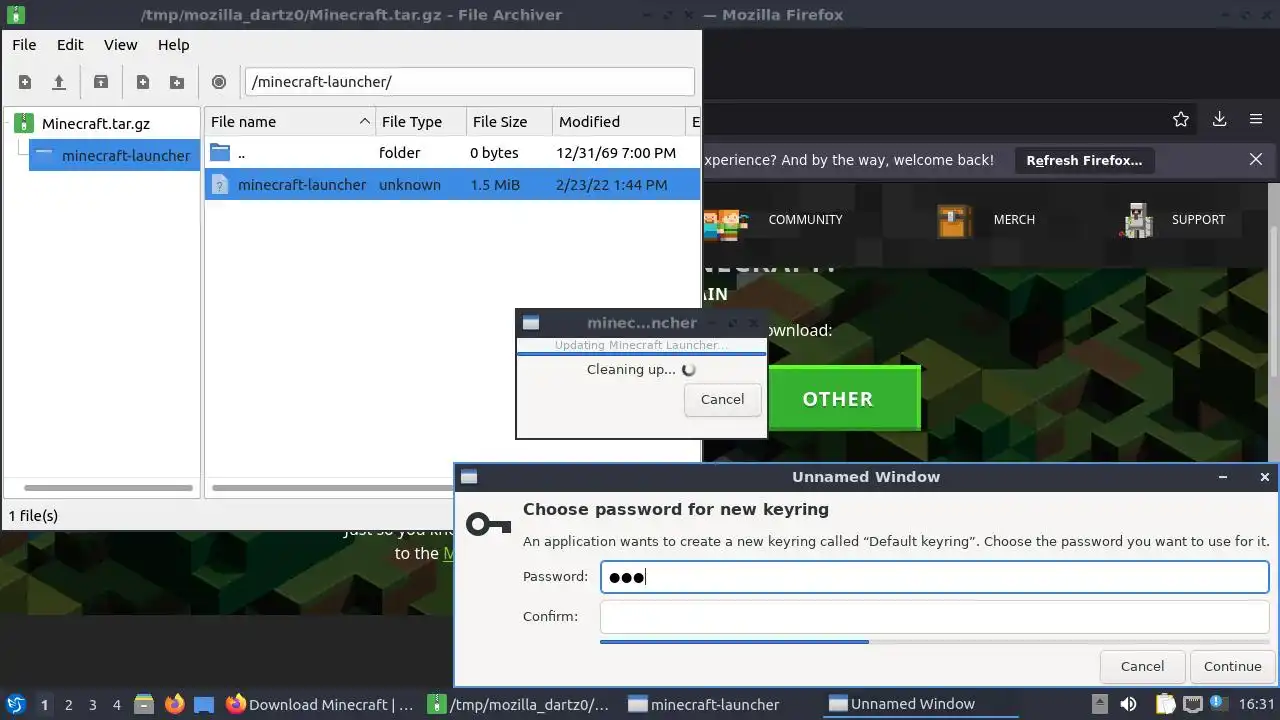1280x720 pixels.
Task: Switch to workspace 3 on the taskbar
Action: [x=93, y=705]
